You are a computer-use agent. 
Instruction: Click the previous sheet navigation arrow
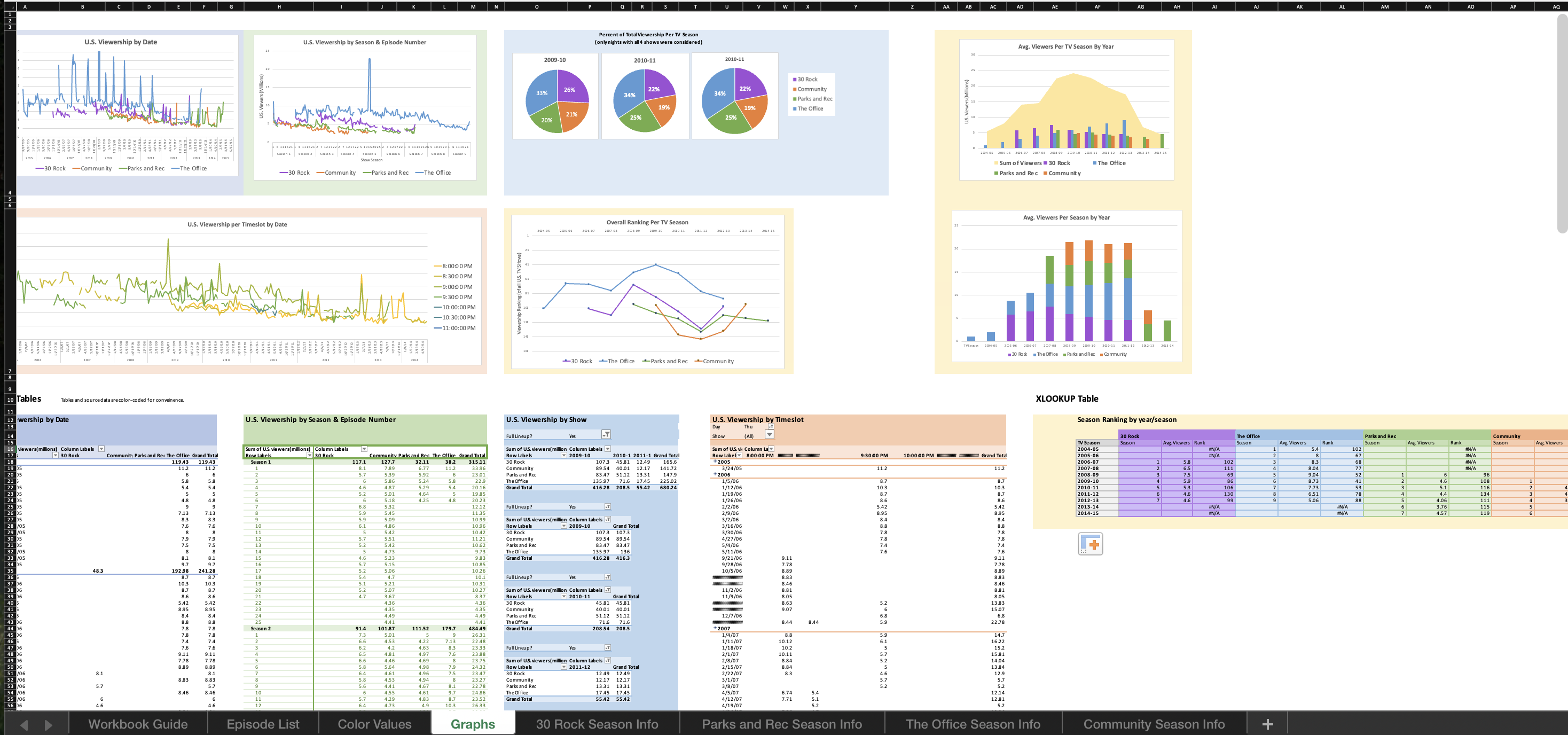click(25, 725)
